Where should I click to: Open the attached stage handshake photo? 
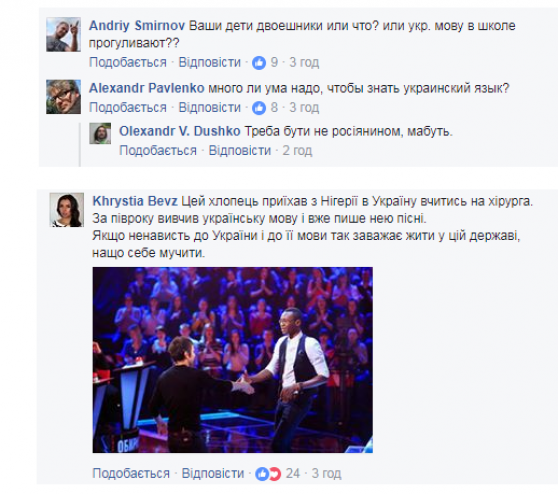(x=233, y=360)
